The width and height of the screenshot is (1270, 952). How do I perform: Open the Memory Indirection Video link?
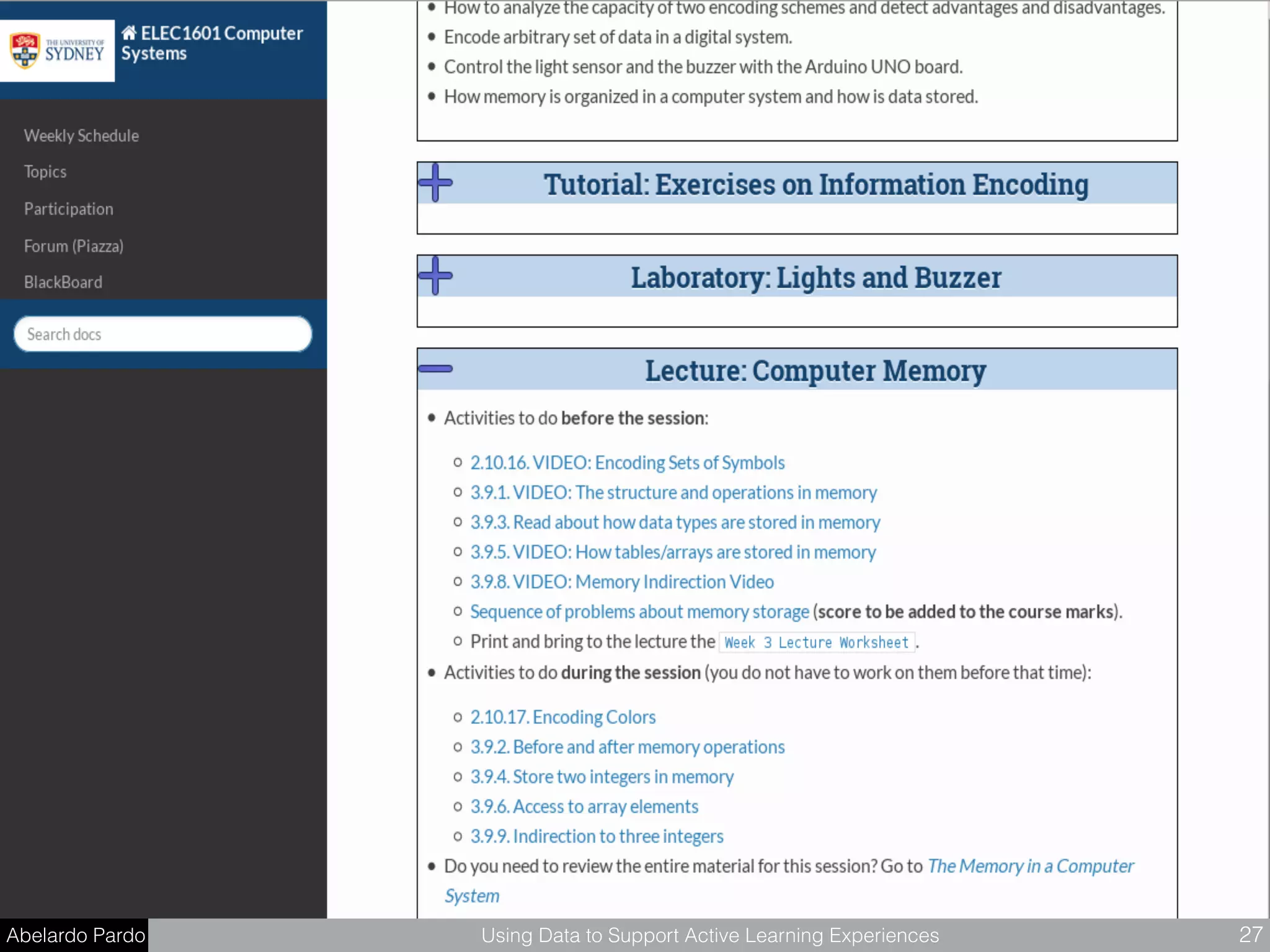[622, 582]
